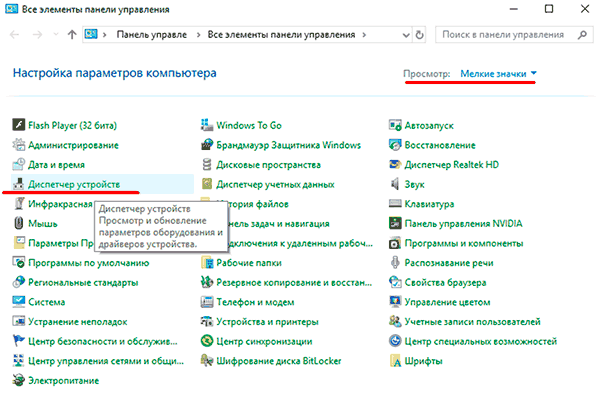Click the Региональные стандарты globe icon
The image size is (600, 396).
coord(18,282)
